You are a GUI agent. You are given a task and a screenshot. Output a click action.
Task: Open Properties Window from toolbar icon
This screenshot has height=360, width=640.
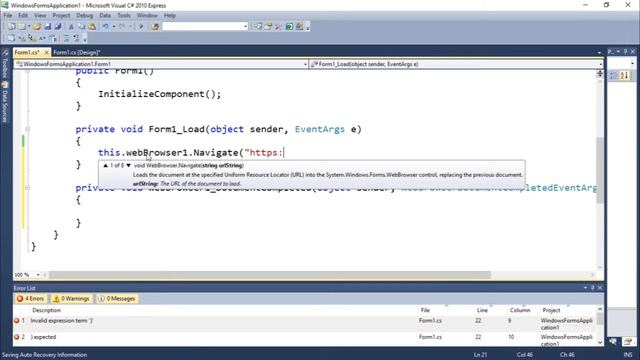point(268,27)
